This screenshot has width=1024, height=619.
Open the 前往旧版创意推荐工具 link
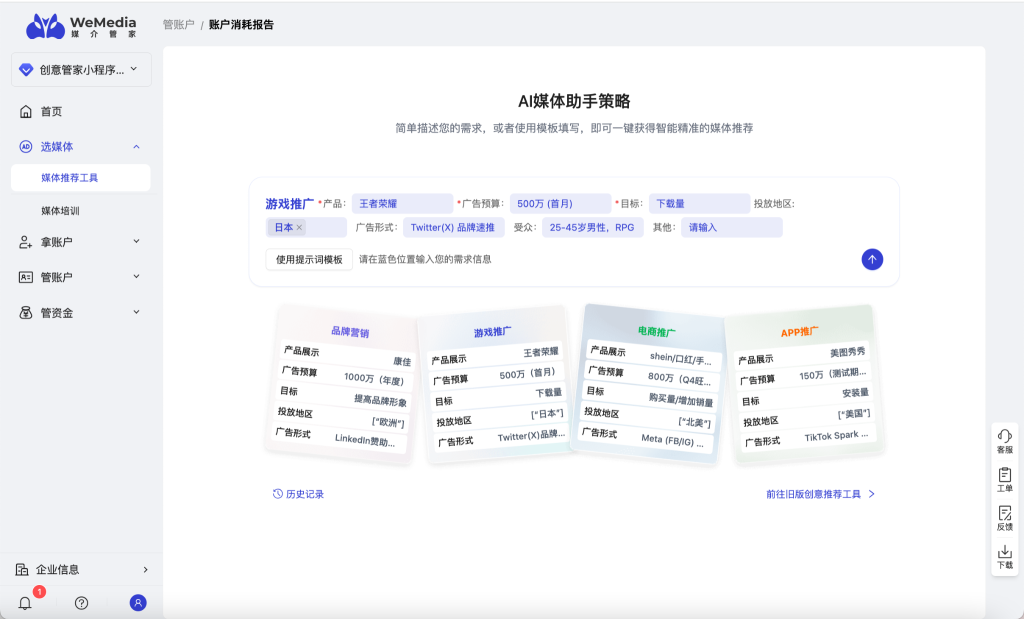click(x=820, y=494)
